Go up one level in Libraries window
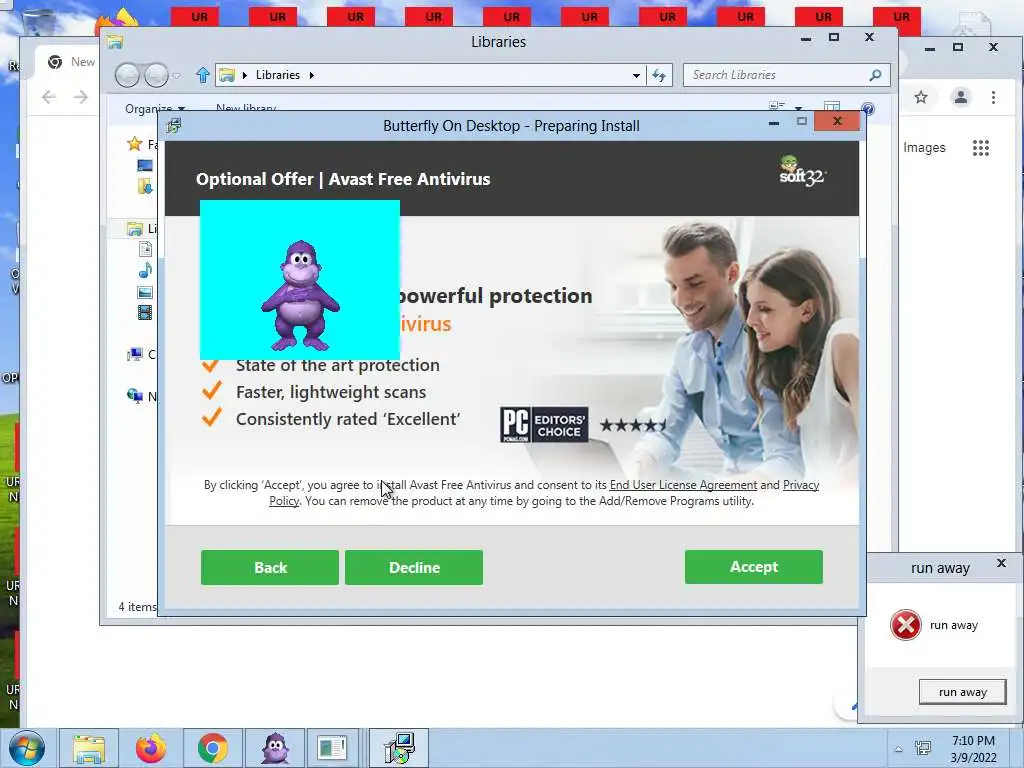 (203, 75)
